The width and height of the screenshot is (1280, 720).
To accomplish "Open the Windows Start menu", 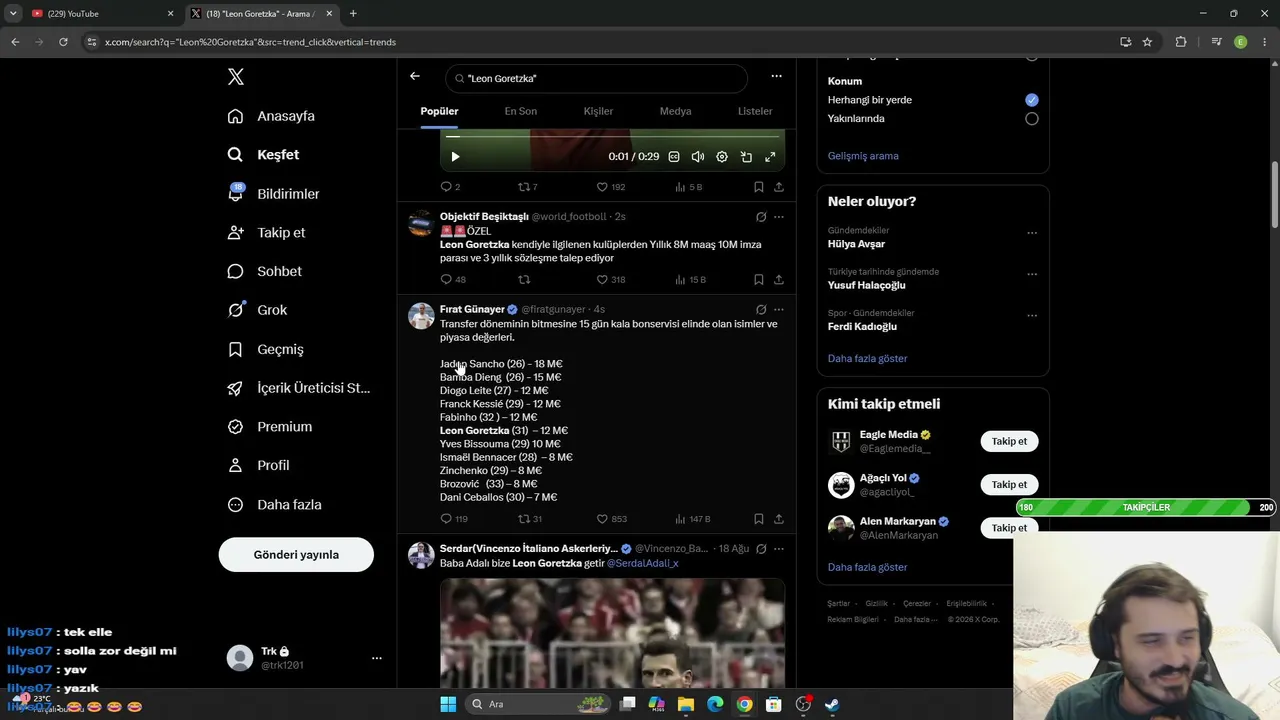I will pos(448,704).
